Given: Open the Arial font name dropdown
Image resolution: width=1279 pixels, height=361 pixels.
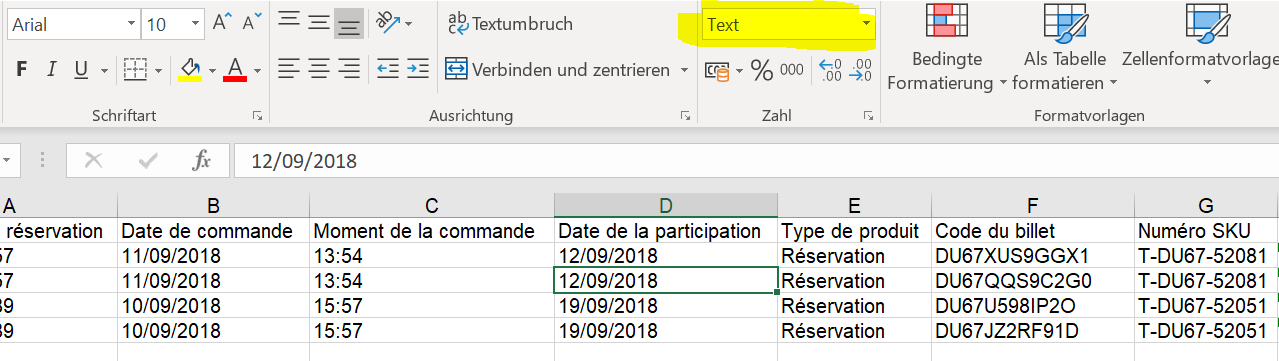Looking at the screenshot, I should pos(132,24).
